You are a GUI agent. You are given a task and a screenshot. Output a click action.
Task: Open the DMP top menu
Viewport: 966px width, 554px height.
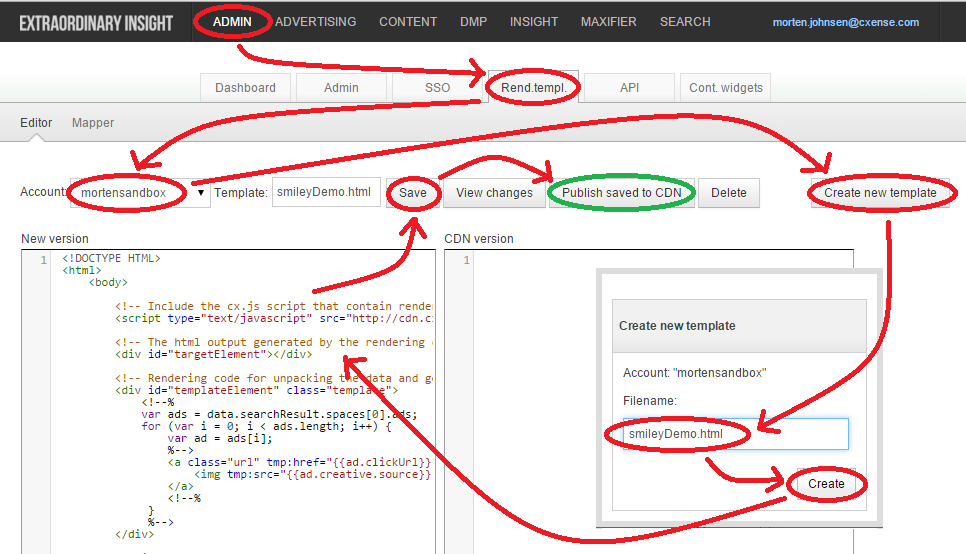coord(473,22)
